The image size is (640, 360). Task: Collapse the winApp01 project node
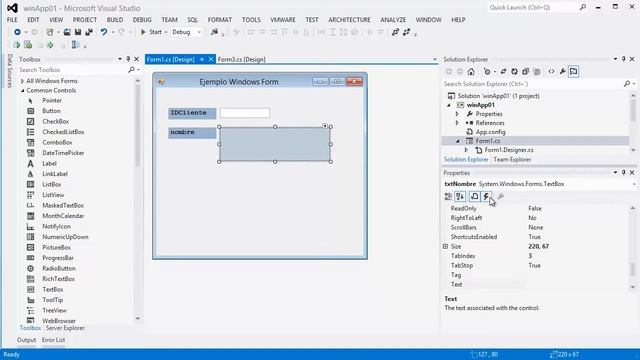coord(449,105)
